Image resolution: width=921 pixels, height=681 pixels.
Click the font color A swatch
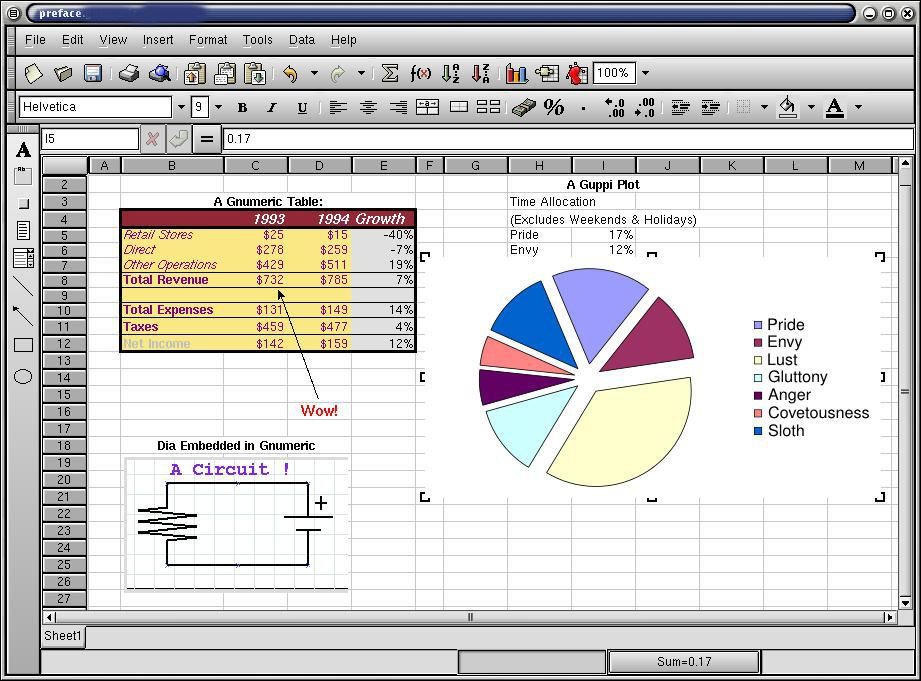(x=835, y=108)
